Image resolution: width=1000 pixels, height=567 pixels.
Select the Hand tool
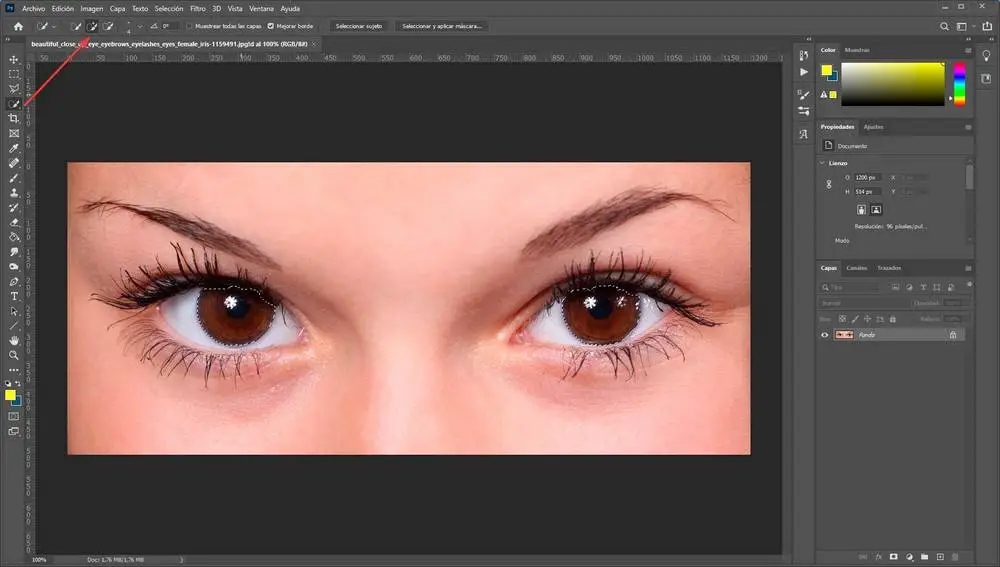click(x=14, y=340)
